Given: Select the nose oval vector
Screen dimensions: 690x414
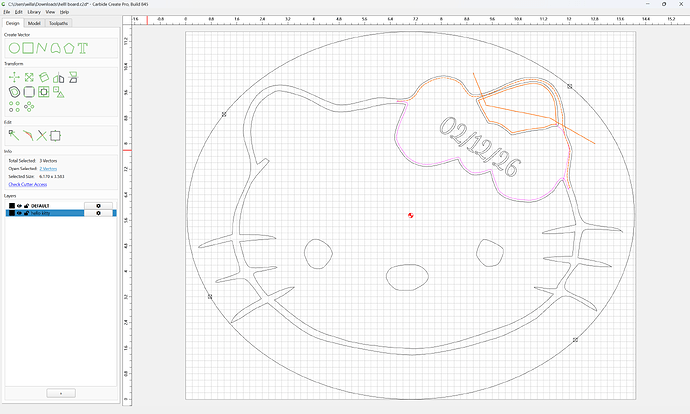Looking at the screenshot, I should click(407, 277).
